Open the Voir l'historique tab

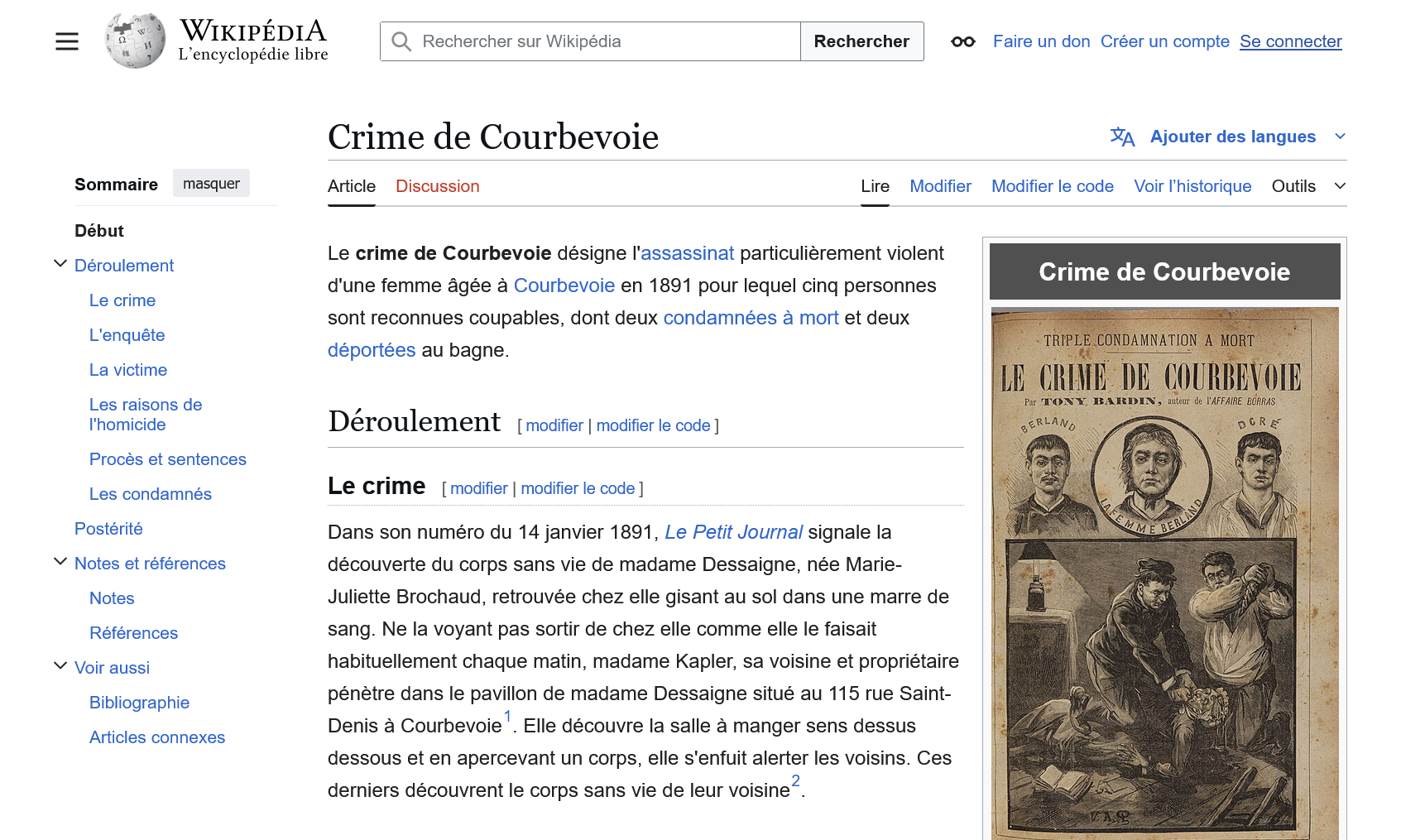1192,186
